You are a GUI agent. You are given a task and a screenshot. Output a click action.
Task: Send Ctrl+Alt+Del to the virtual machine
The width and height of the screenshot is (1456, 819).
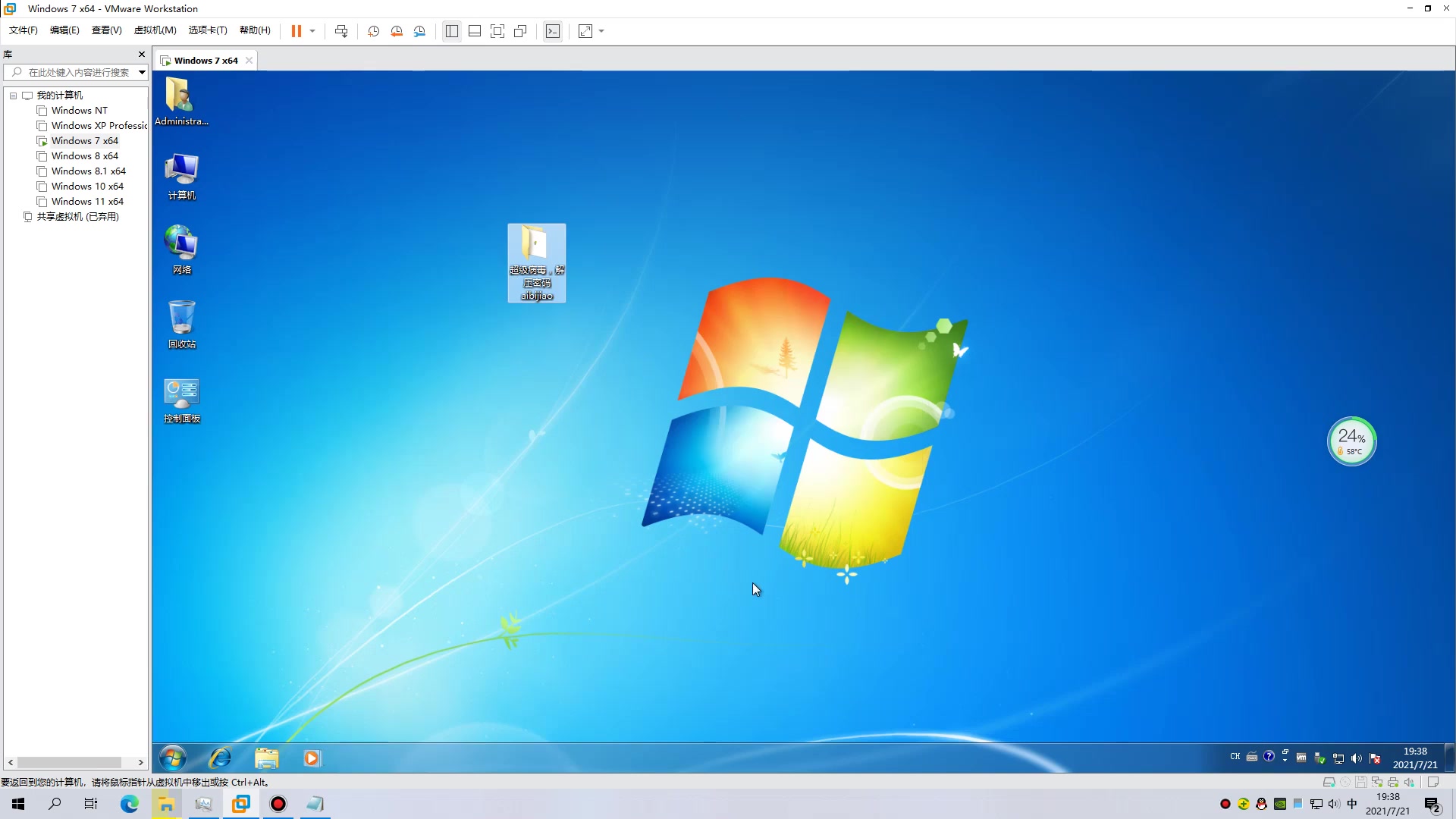coord(341,31)
